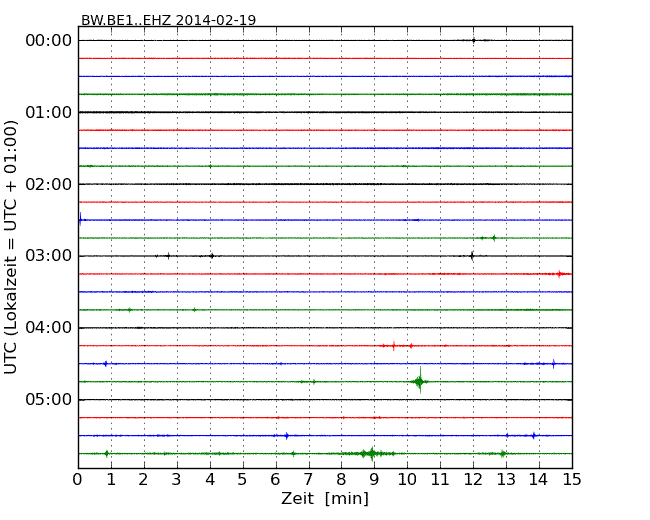Click the plot title BW.BE1..EHZ 2014-02-19
This screenshot has height=520, width=650.
tap(168, 20)
